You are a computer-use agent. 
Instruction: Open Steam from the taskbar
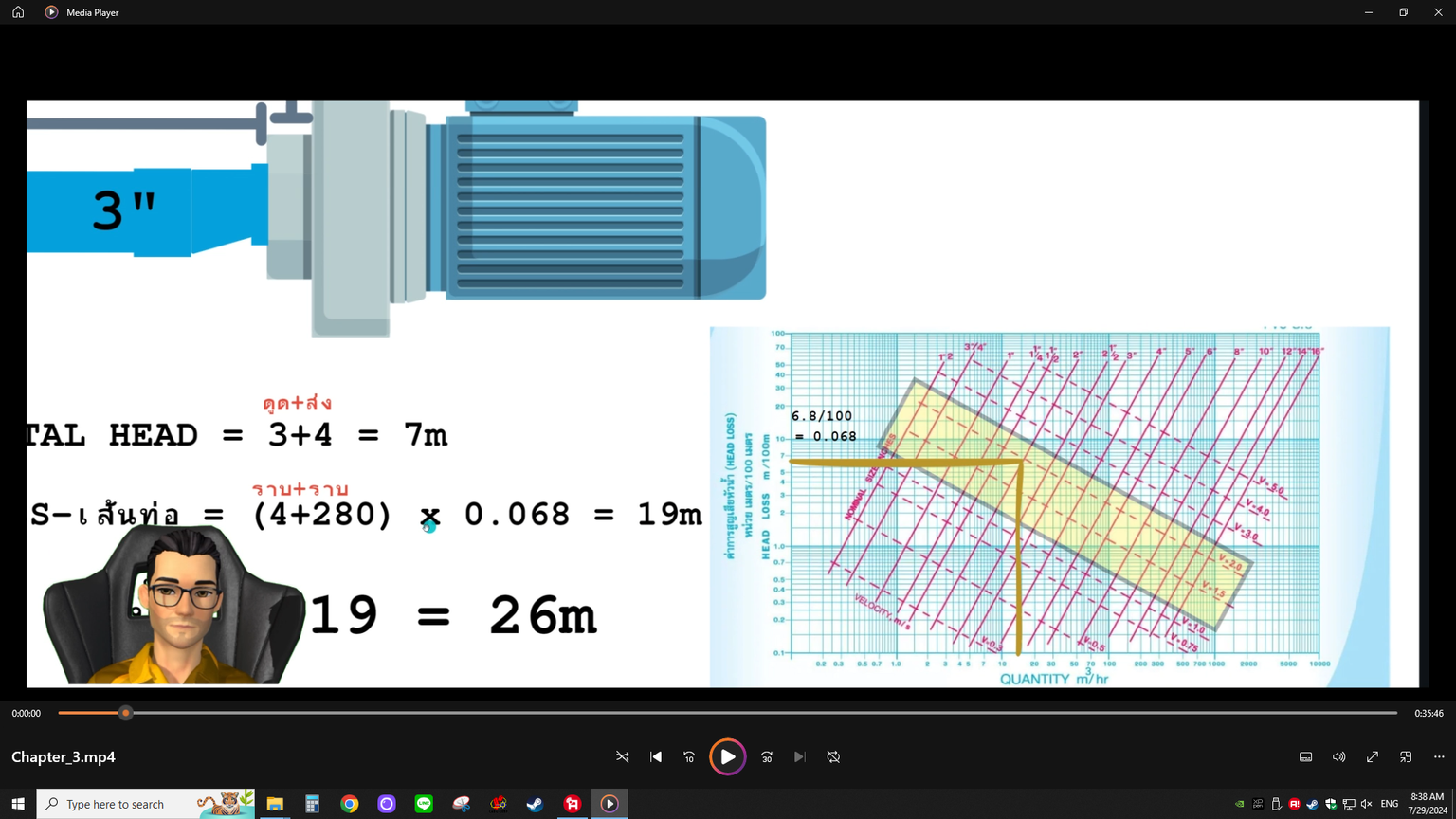[x=535, y=804]
